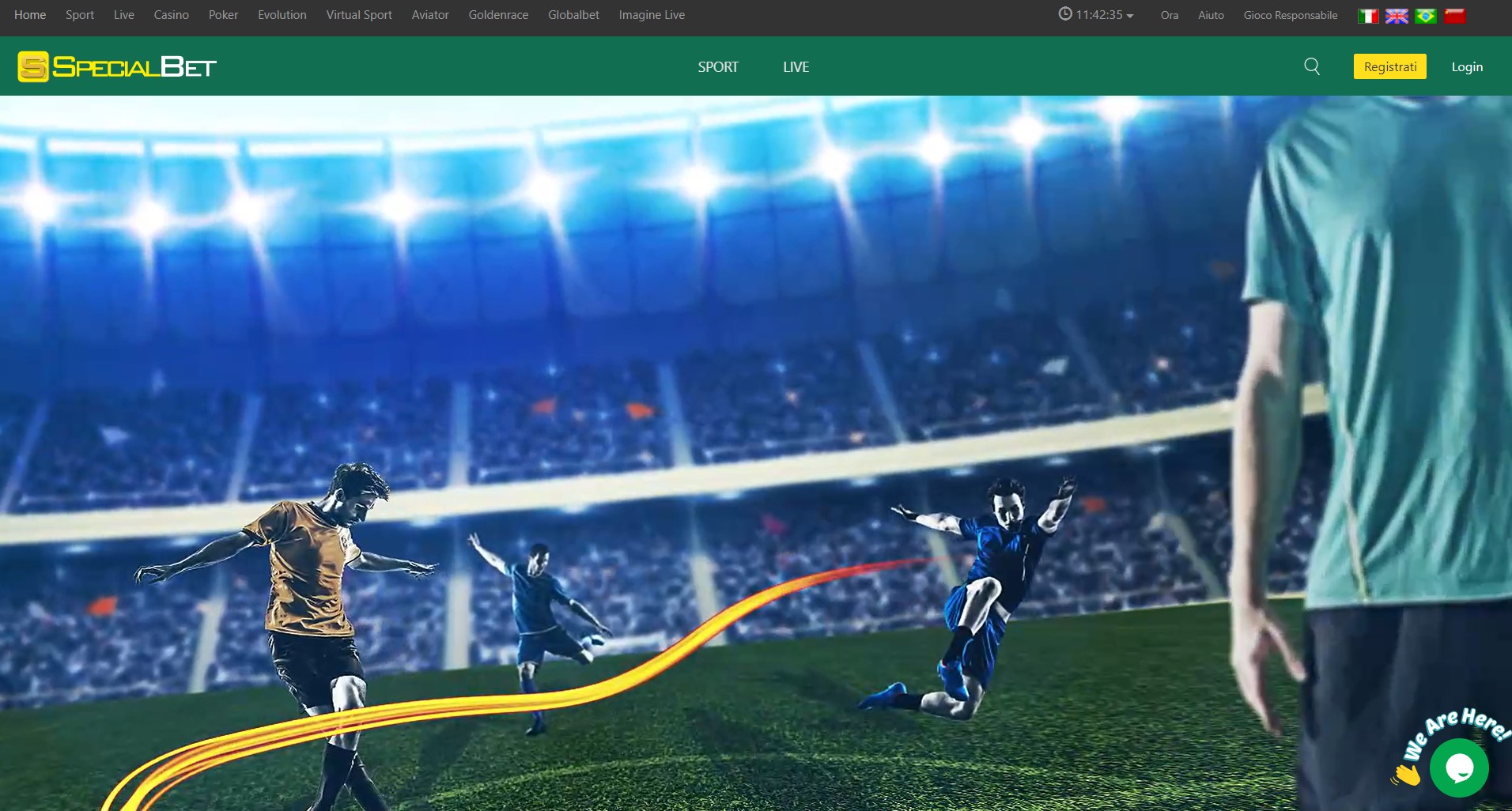
Task: Choose the Brazilian flag language option
Action: [1426, 16]
